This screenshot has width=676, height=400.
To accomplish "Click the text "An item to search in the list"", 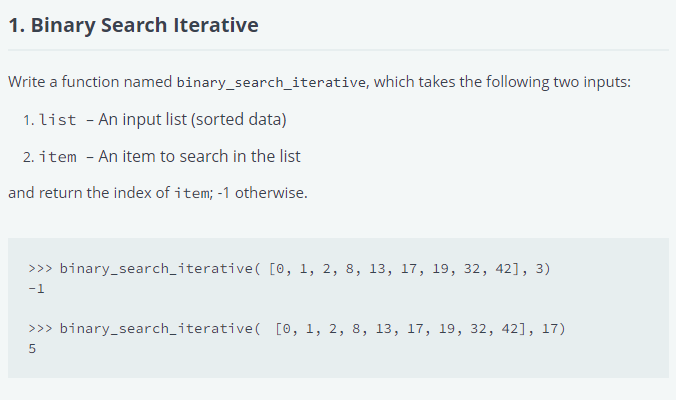I will [199, 156].
